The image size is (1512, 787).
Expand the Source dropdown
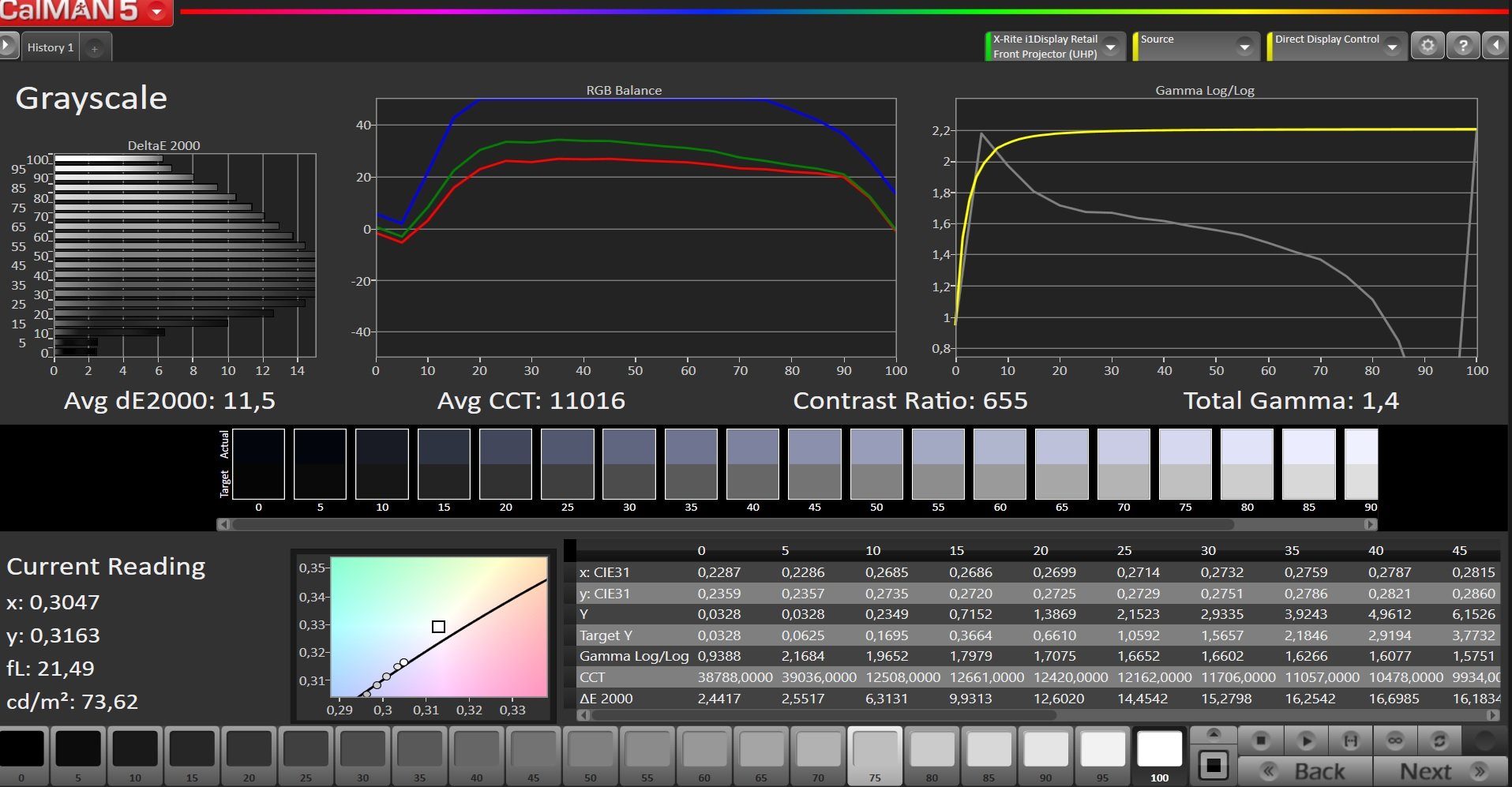(x=1245, y=47)
